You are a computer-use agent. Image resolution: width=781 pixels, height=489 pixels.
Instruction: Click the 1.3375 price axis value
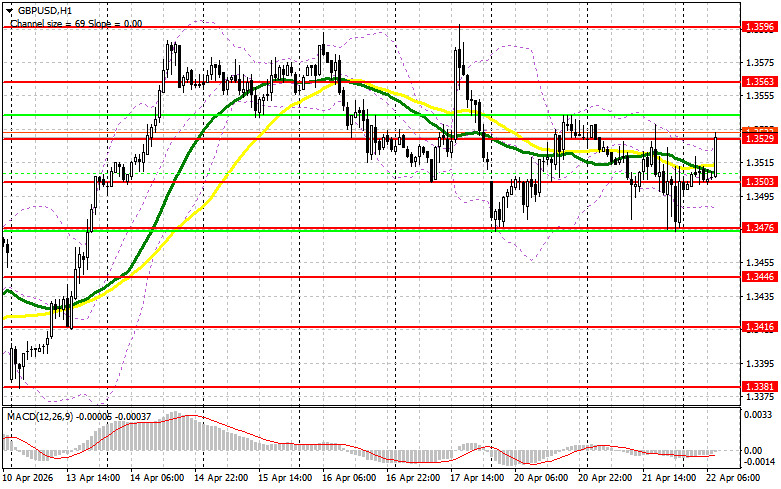(760, 397)
